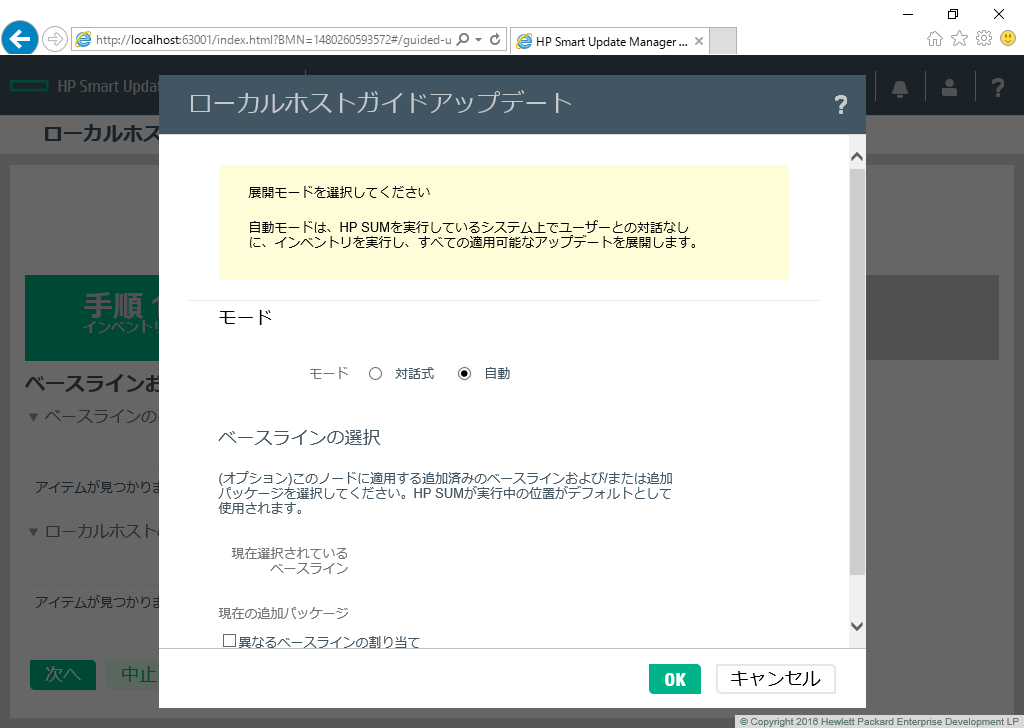
Task: Open the browser Home icon
Action: 935,39
